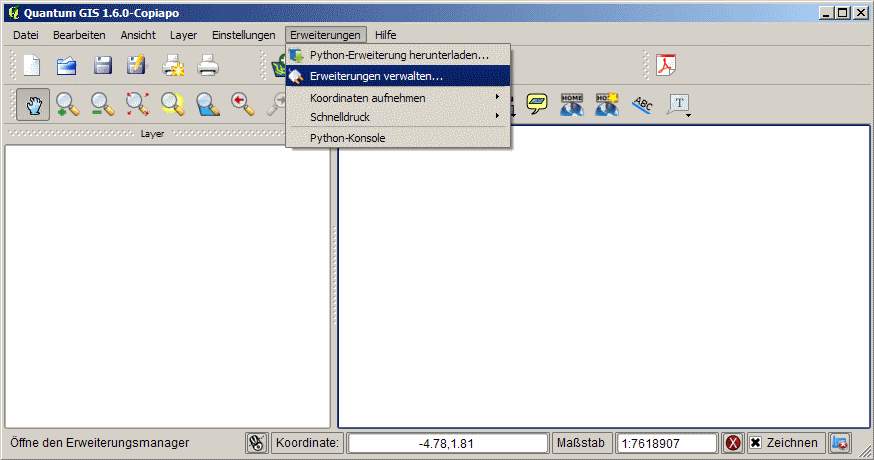
Task: Click Zoom Last icon with red arrow
Action: point(242,104)
